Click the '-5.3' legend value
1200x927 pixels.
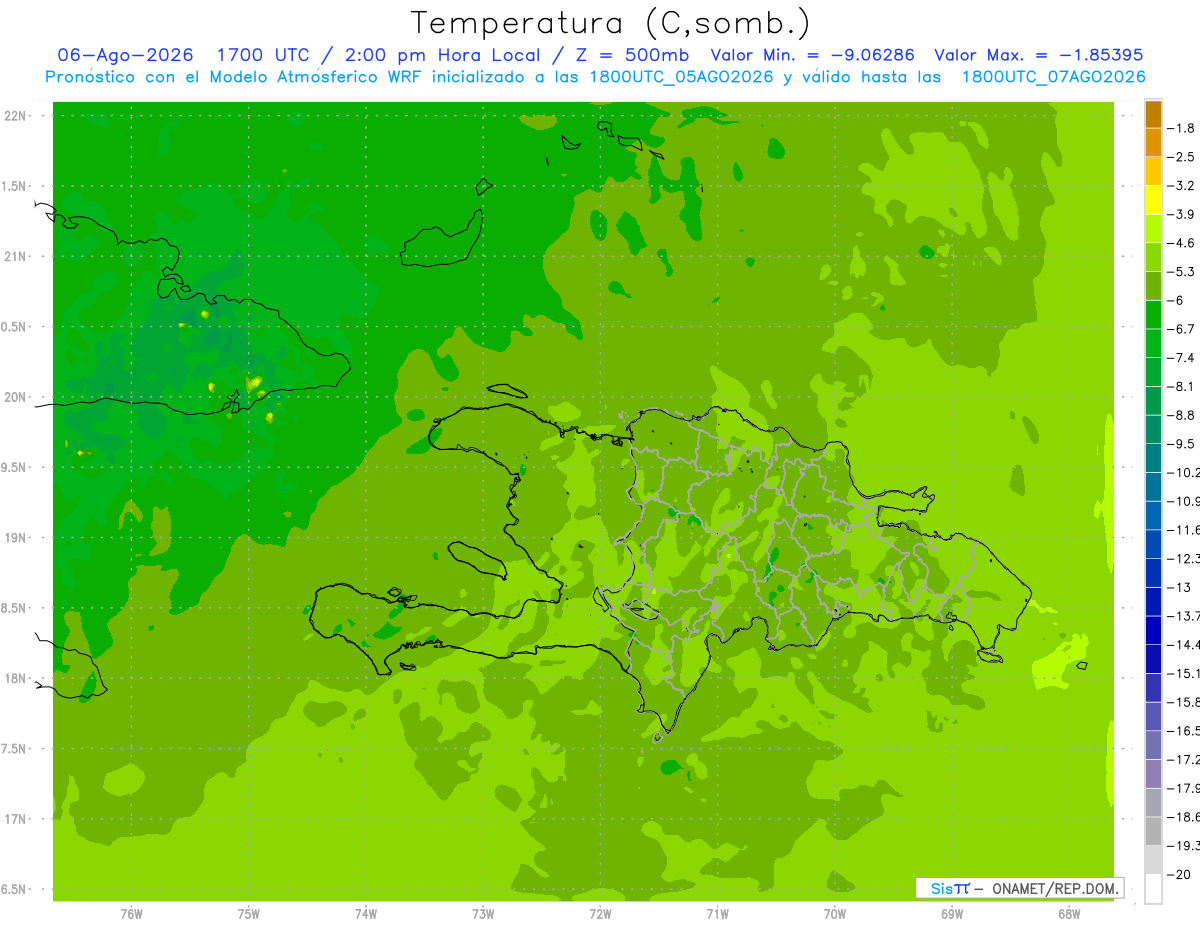pyautogui.click(x=1183, y=271)
